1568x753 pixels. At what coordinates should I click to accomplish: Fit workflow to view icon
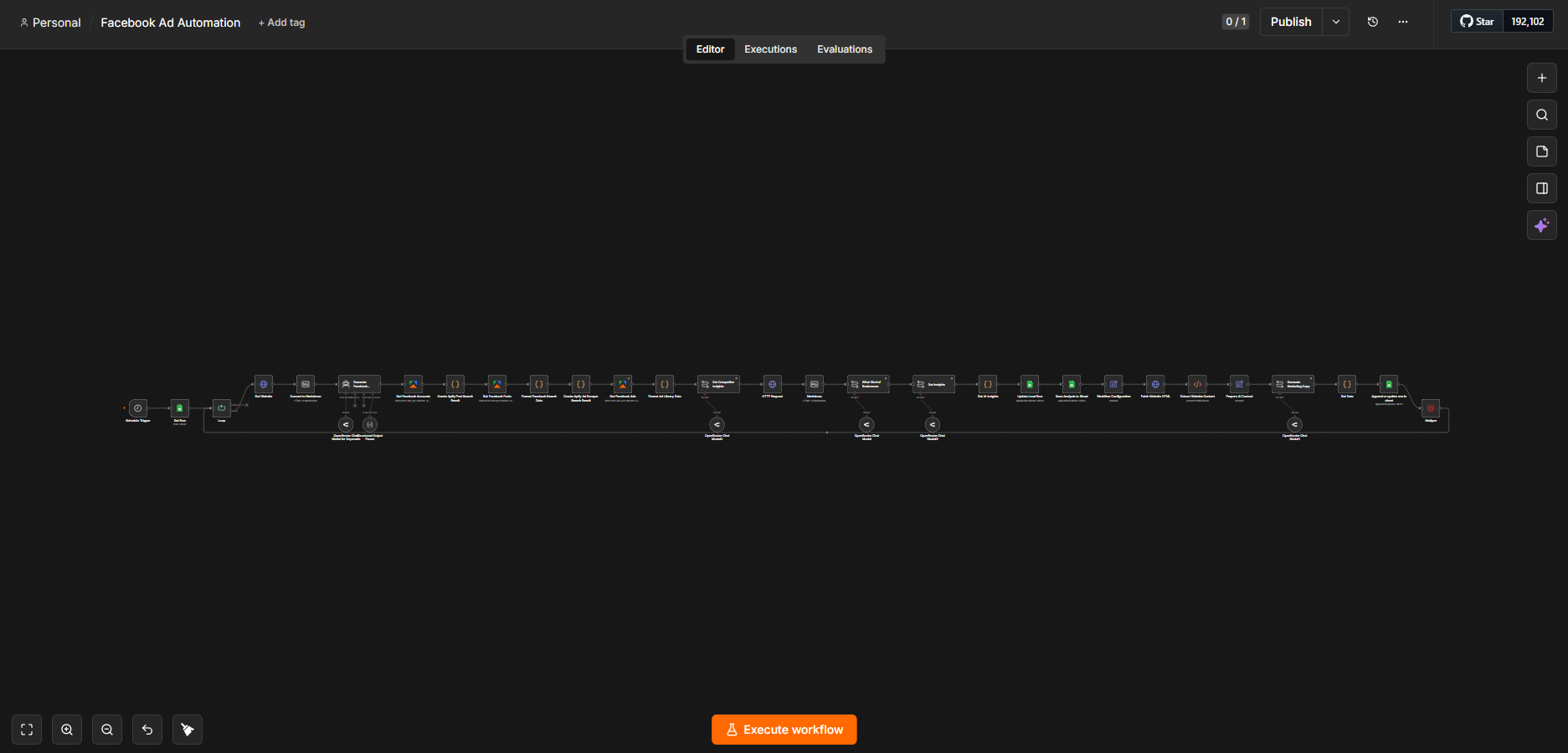click(x=27, y=730)
